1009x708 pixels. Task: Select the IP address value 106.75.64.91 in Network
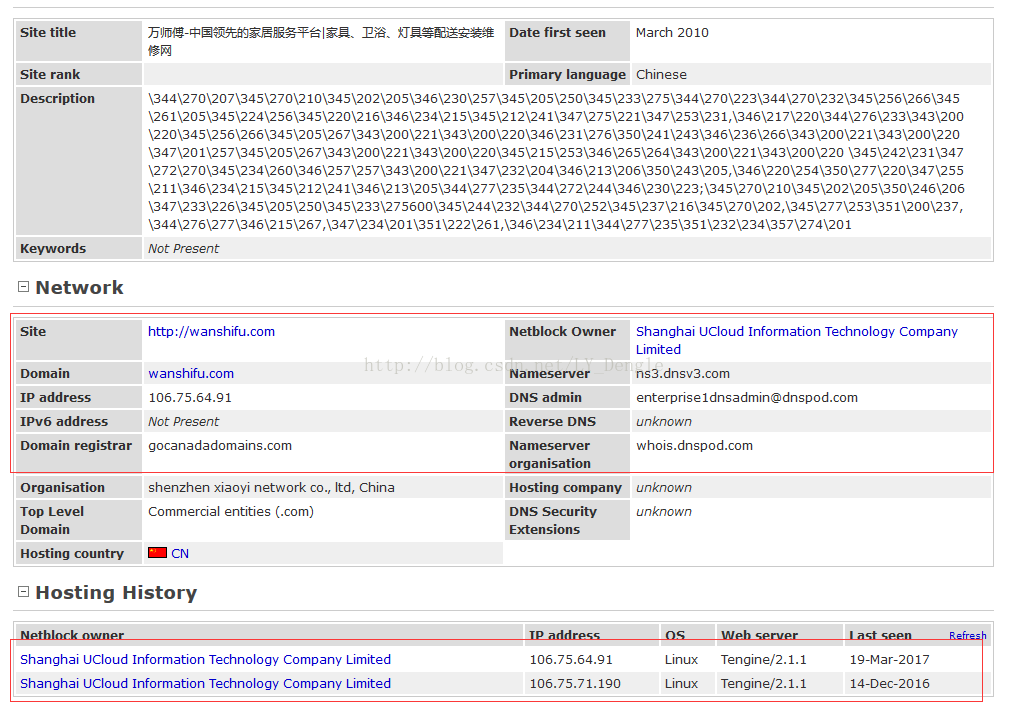tap(190, 397)
